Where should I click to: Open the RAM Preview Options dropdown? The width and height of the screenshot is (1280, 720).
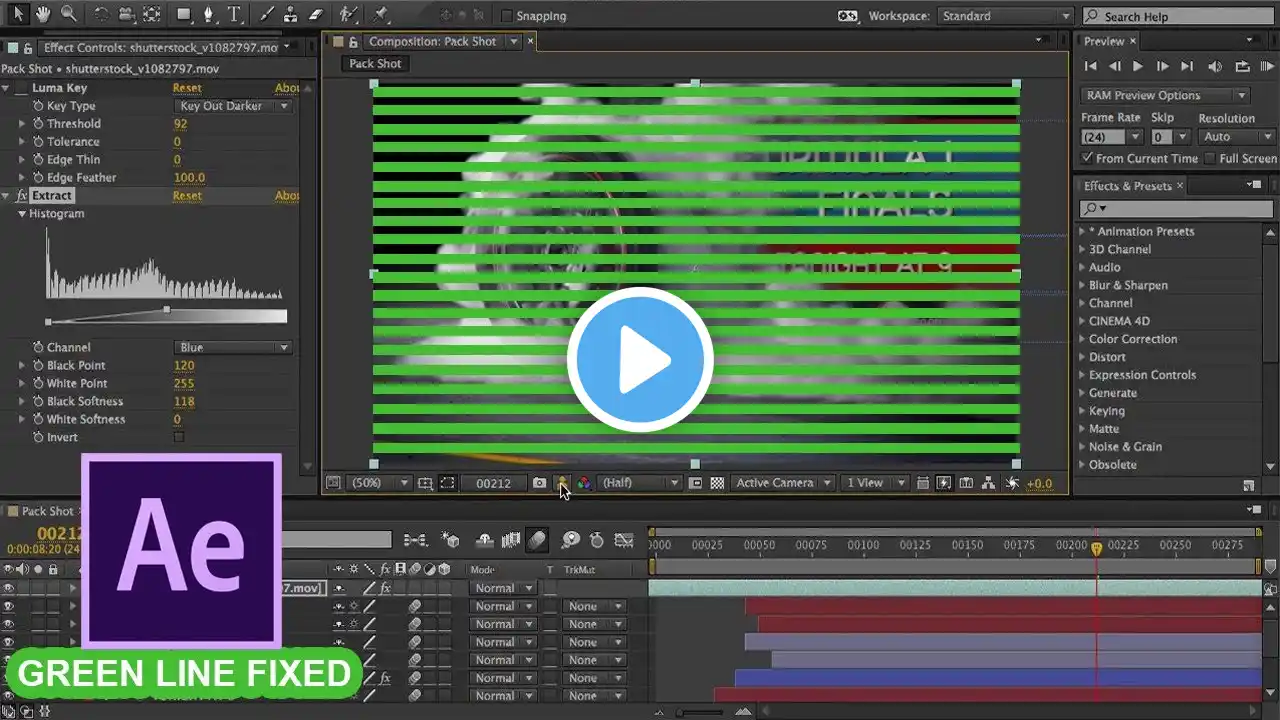[1165, 95]
